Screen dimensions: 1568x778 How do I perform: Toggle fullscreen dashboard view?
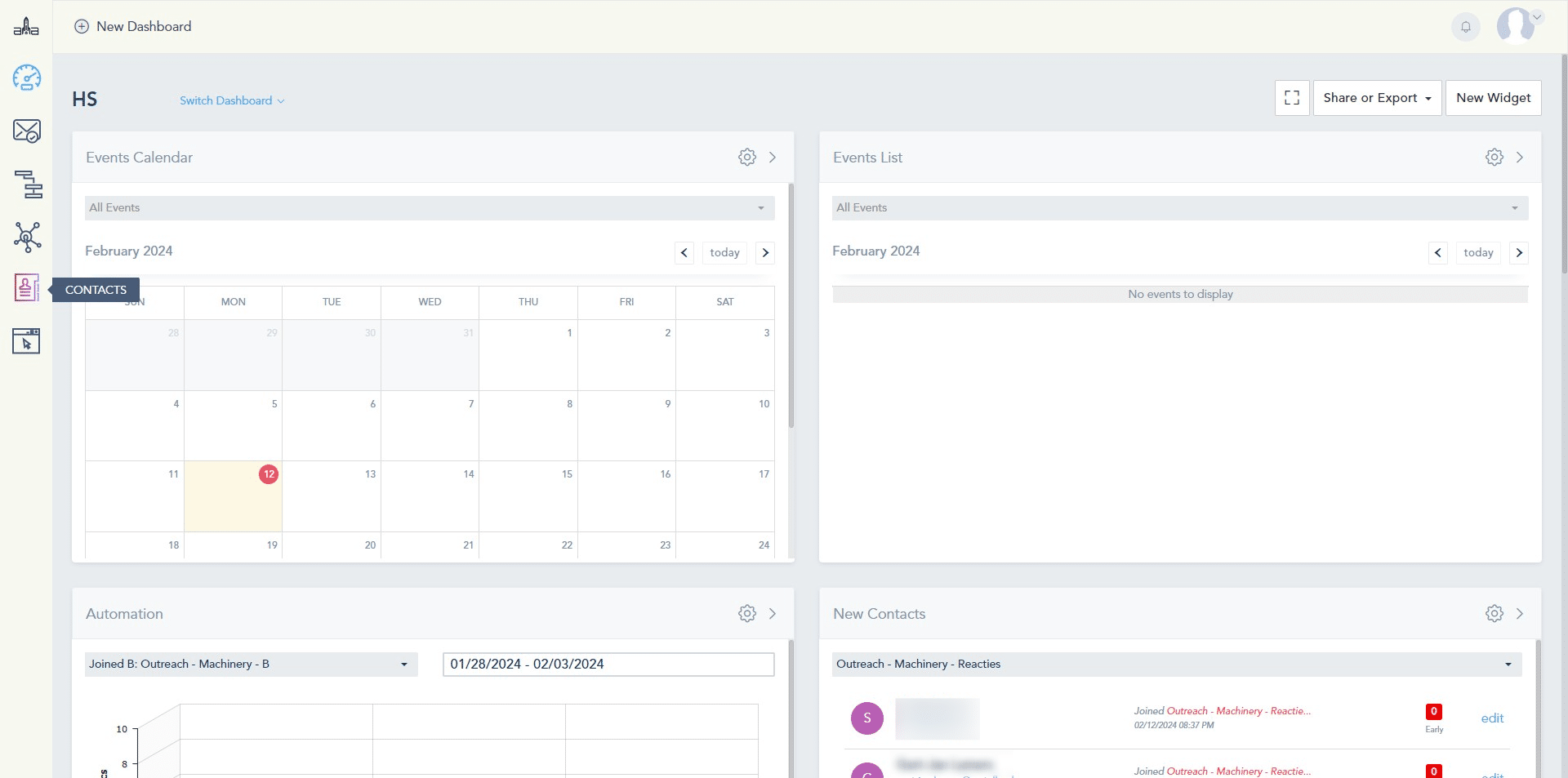1292,98
